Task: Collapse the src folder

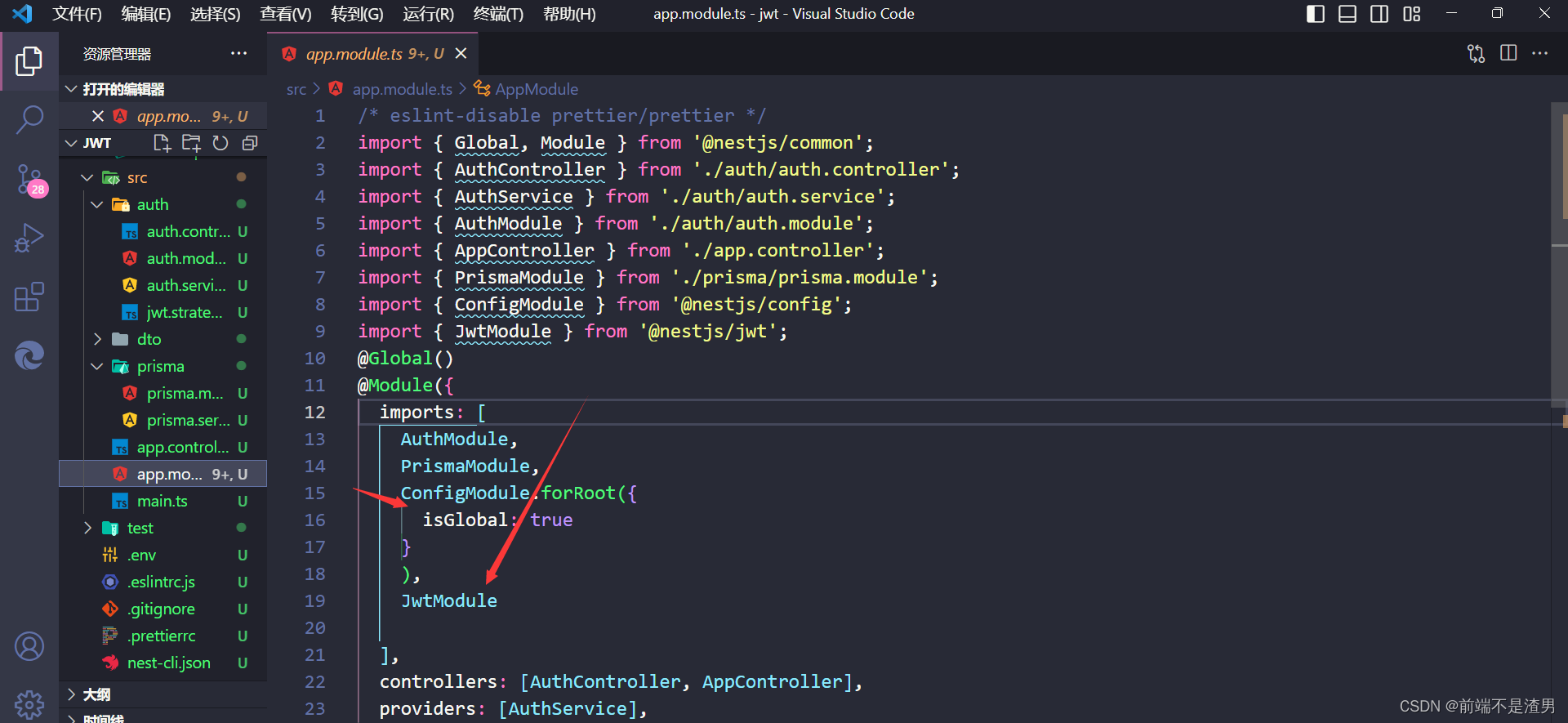Action: (87, 177)
